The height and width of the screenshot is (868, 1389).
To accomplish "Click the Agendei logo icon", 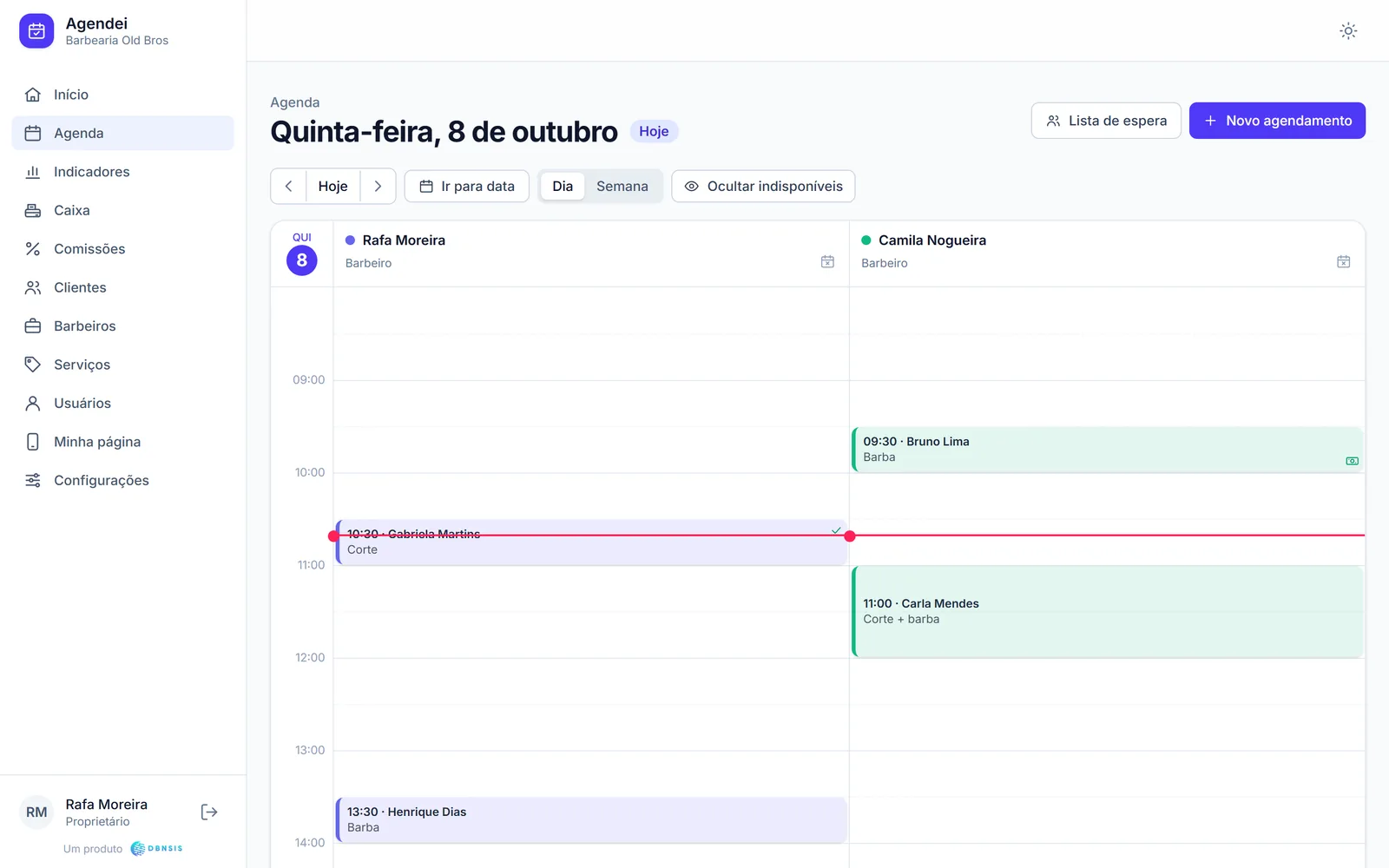I will click(x=36, y=31).
